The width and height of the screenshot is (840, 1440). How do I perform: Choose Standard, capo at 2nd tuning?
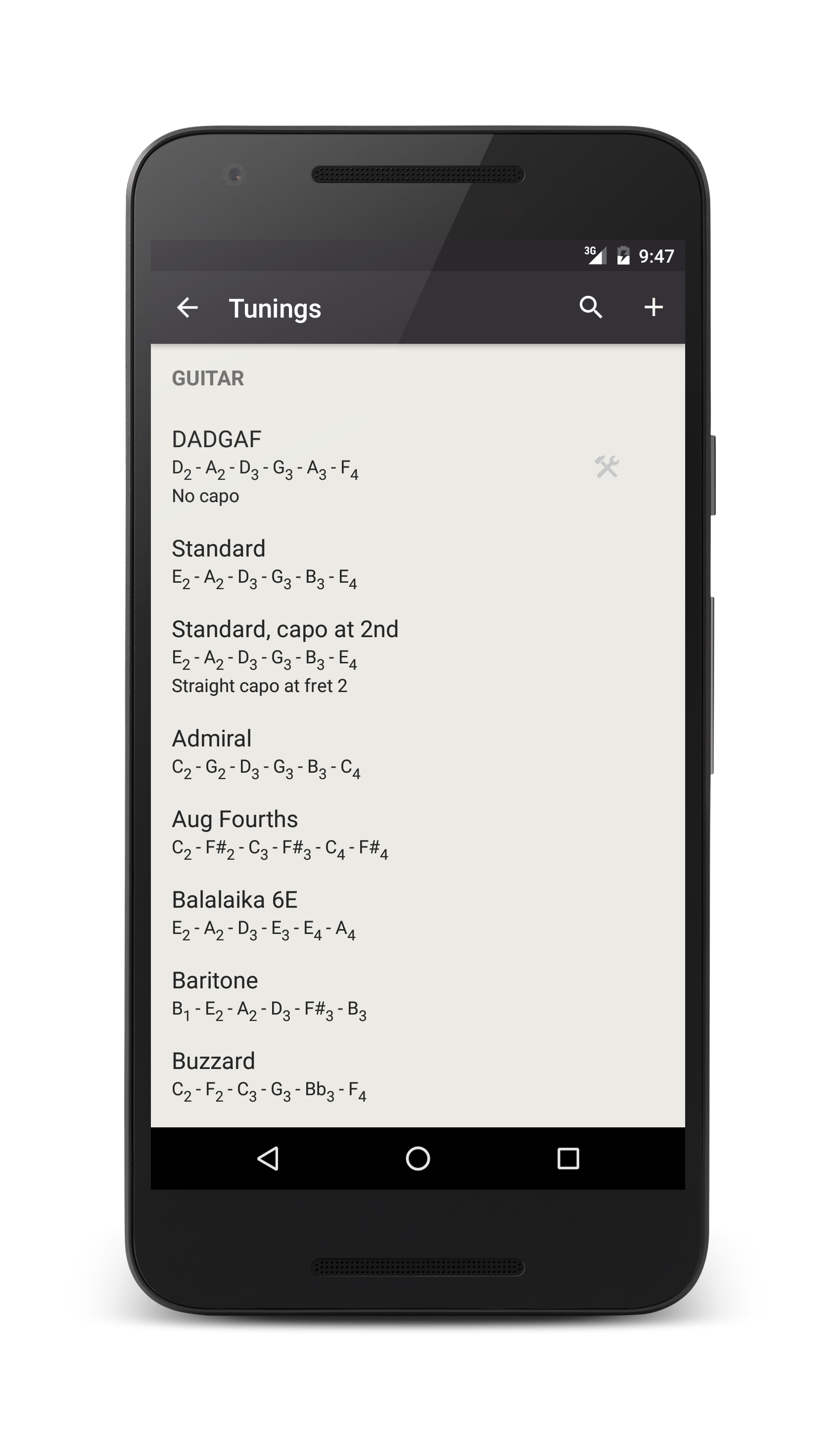tap(418, 656)
